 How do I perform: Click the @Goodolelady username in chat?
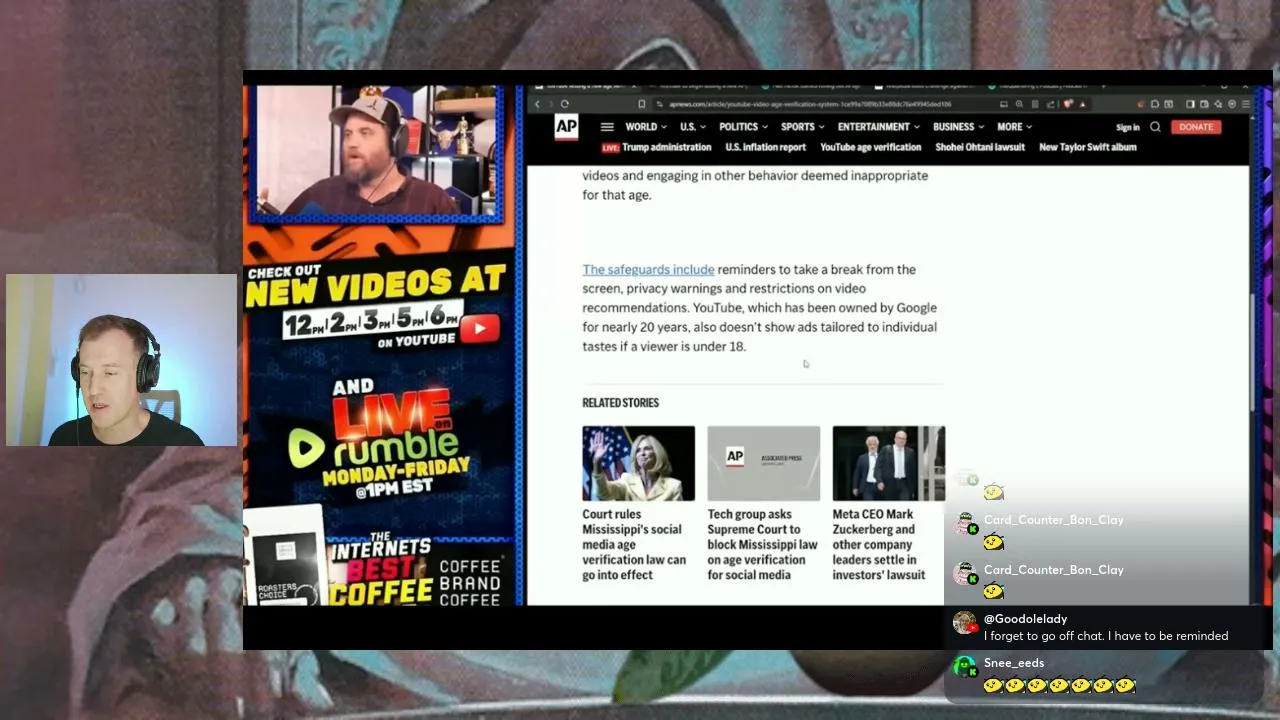[x=1025, y=619]
